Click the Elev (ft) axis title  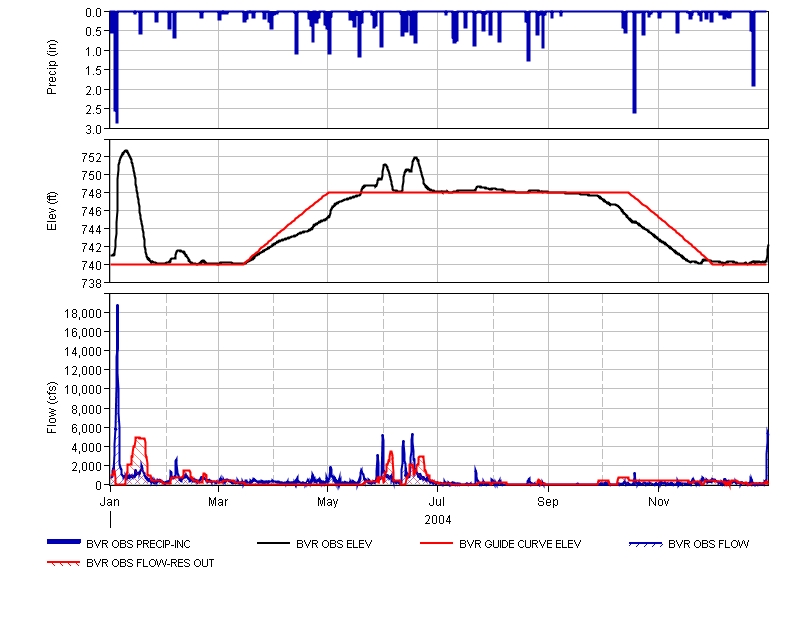(53, 211)
